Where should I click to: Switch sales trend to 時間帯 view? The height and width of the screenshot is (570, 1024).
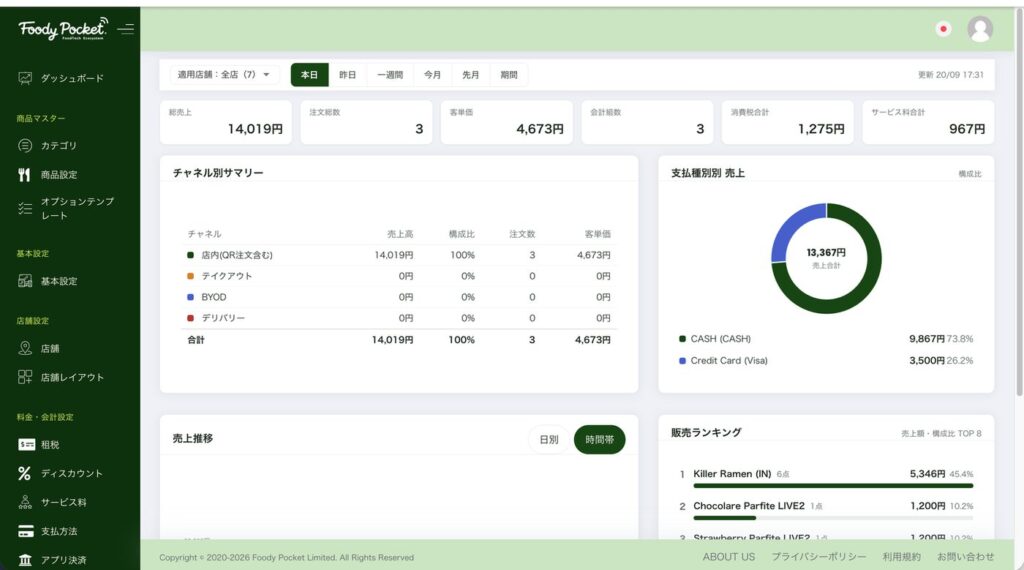[599, 439]
